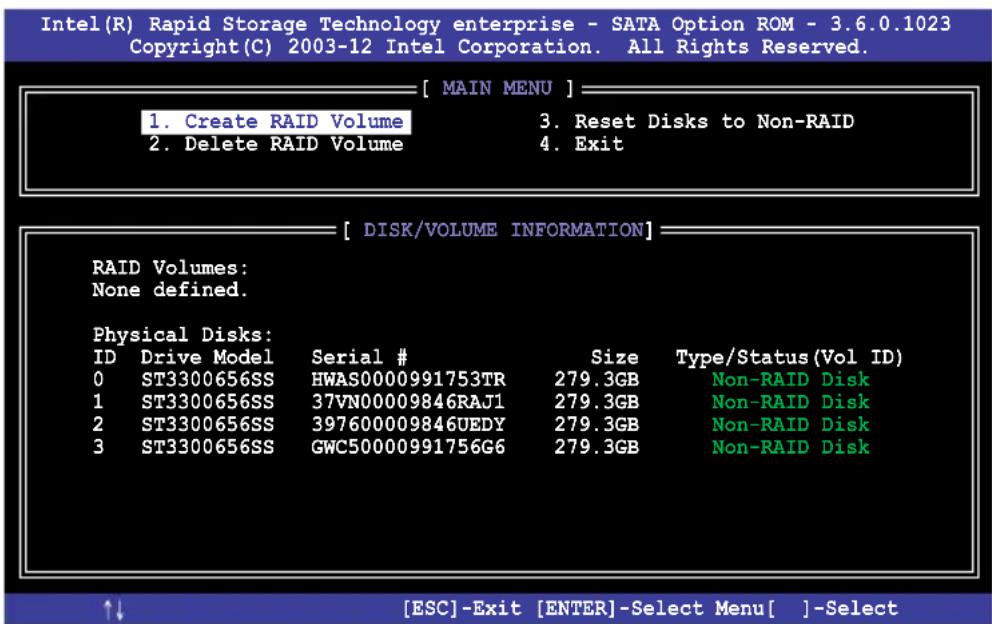Viewport: 992px width, 624px height.
Task: Click the DISK/VOLUME INFORMATION heading
Action: 504,230
